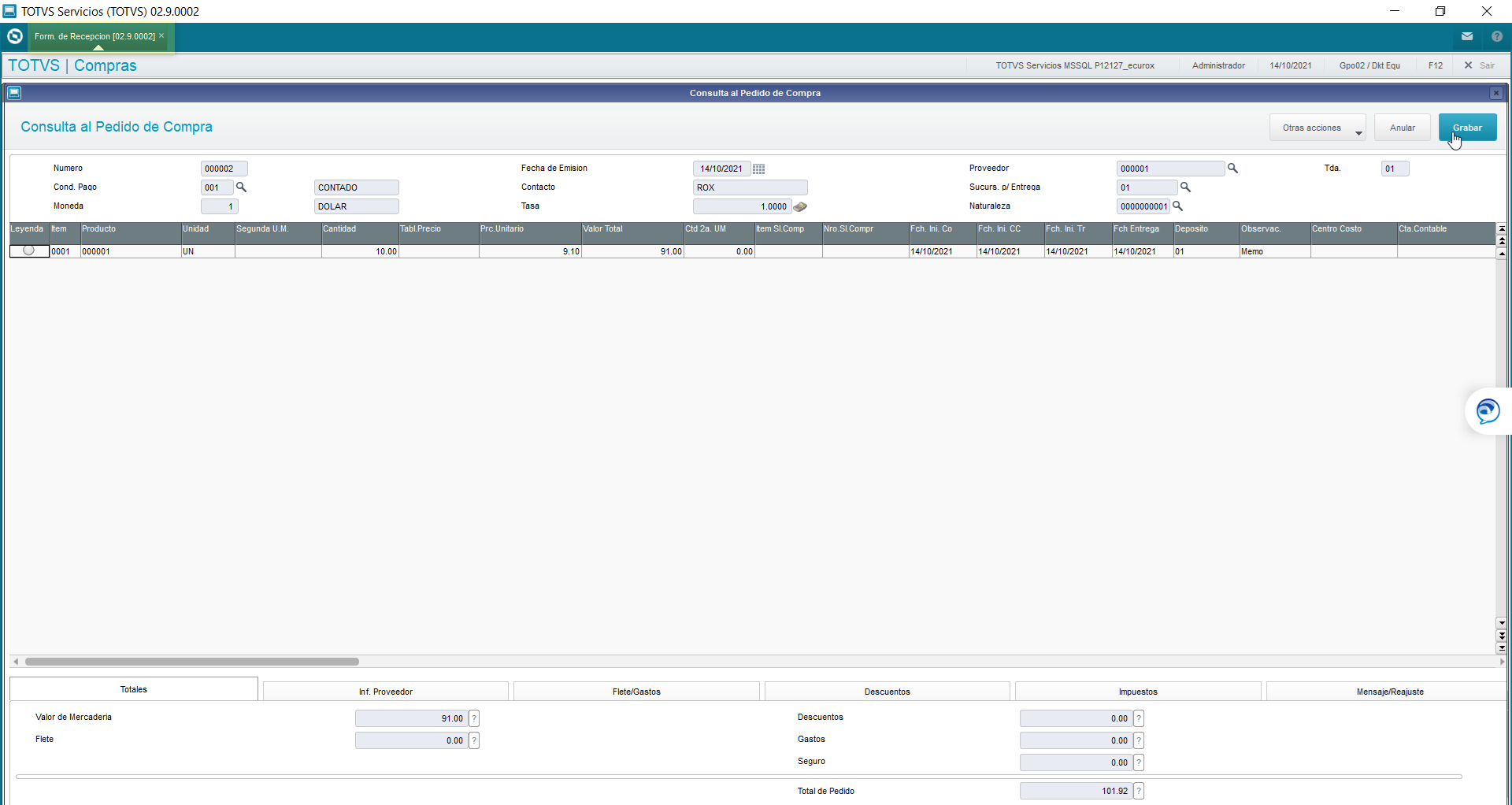Show the Impuestos tab

point(1138,692)
